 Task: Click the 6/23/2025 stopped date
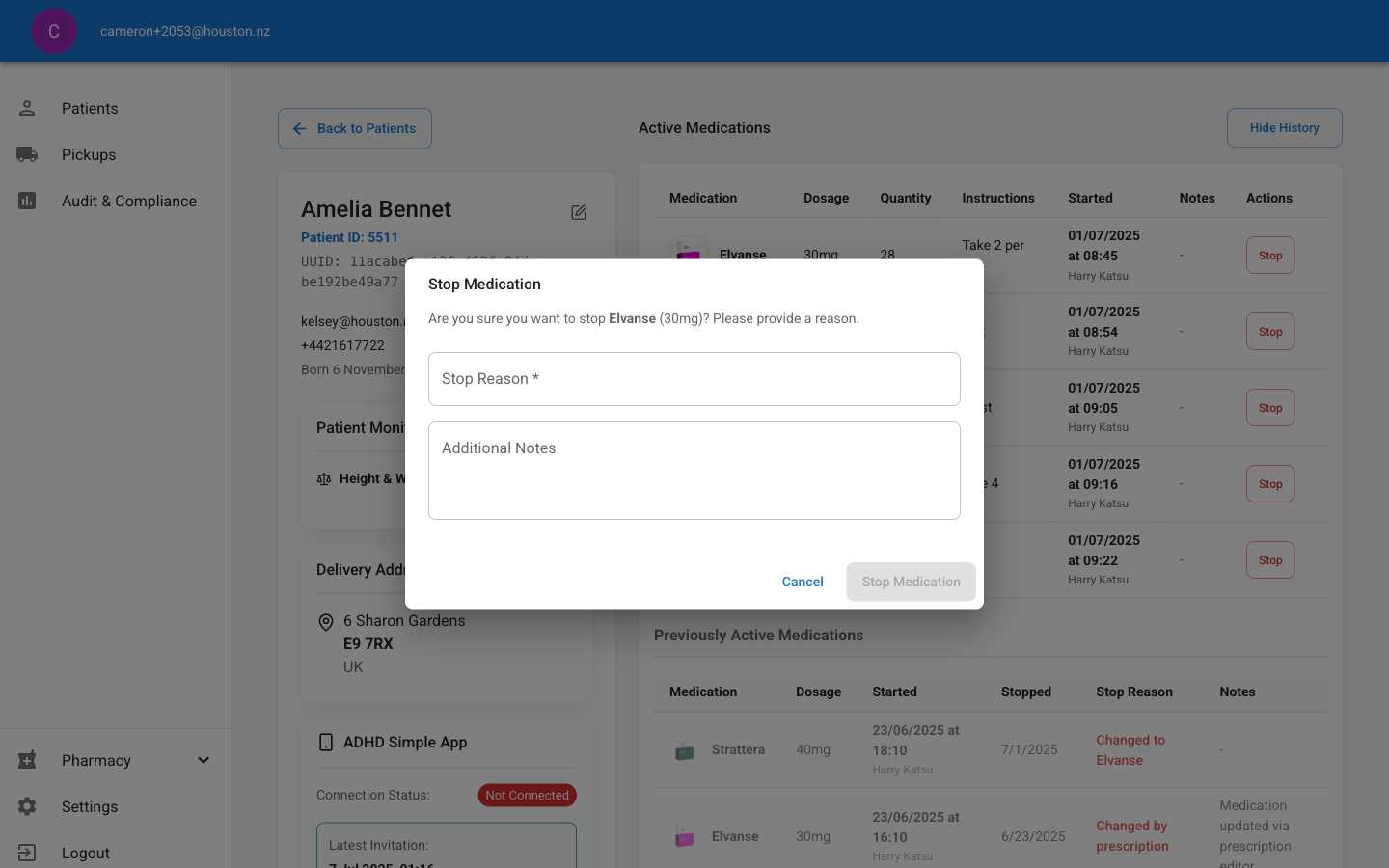click(1033, 836)
